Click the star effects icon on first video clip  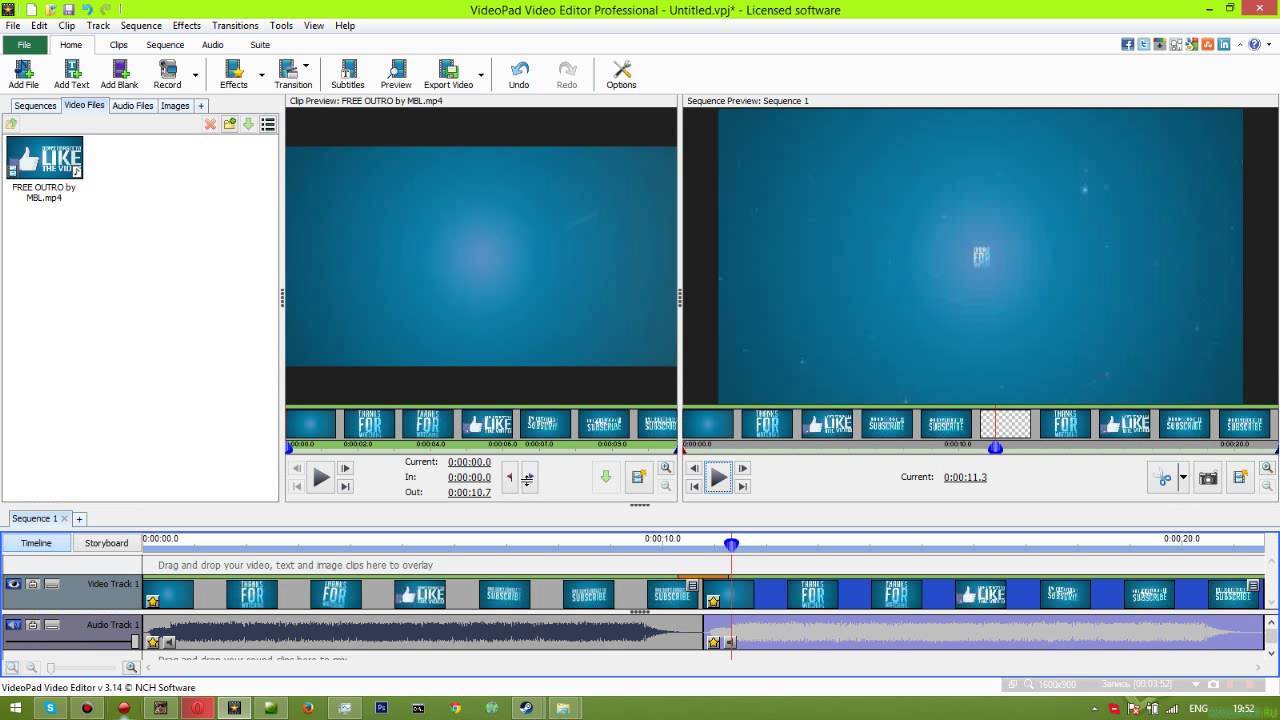pyautogui.click(x=153, y=601)
